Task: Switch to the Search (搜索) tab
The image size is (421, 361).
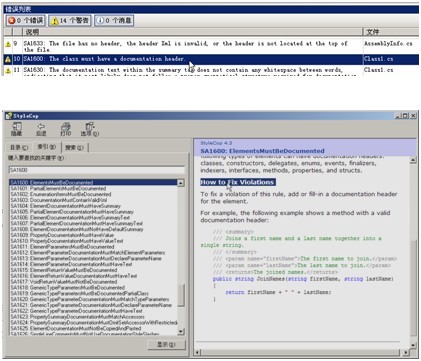Action: (74, 147)
